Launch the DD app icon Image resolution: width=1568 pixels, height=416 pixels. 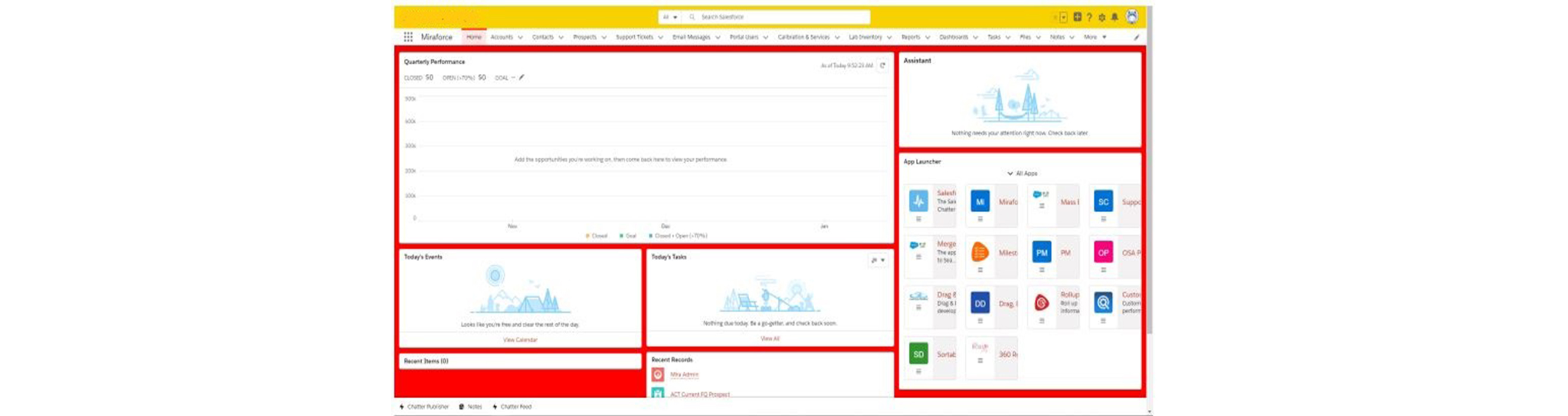tap(980, 303)
